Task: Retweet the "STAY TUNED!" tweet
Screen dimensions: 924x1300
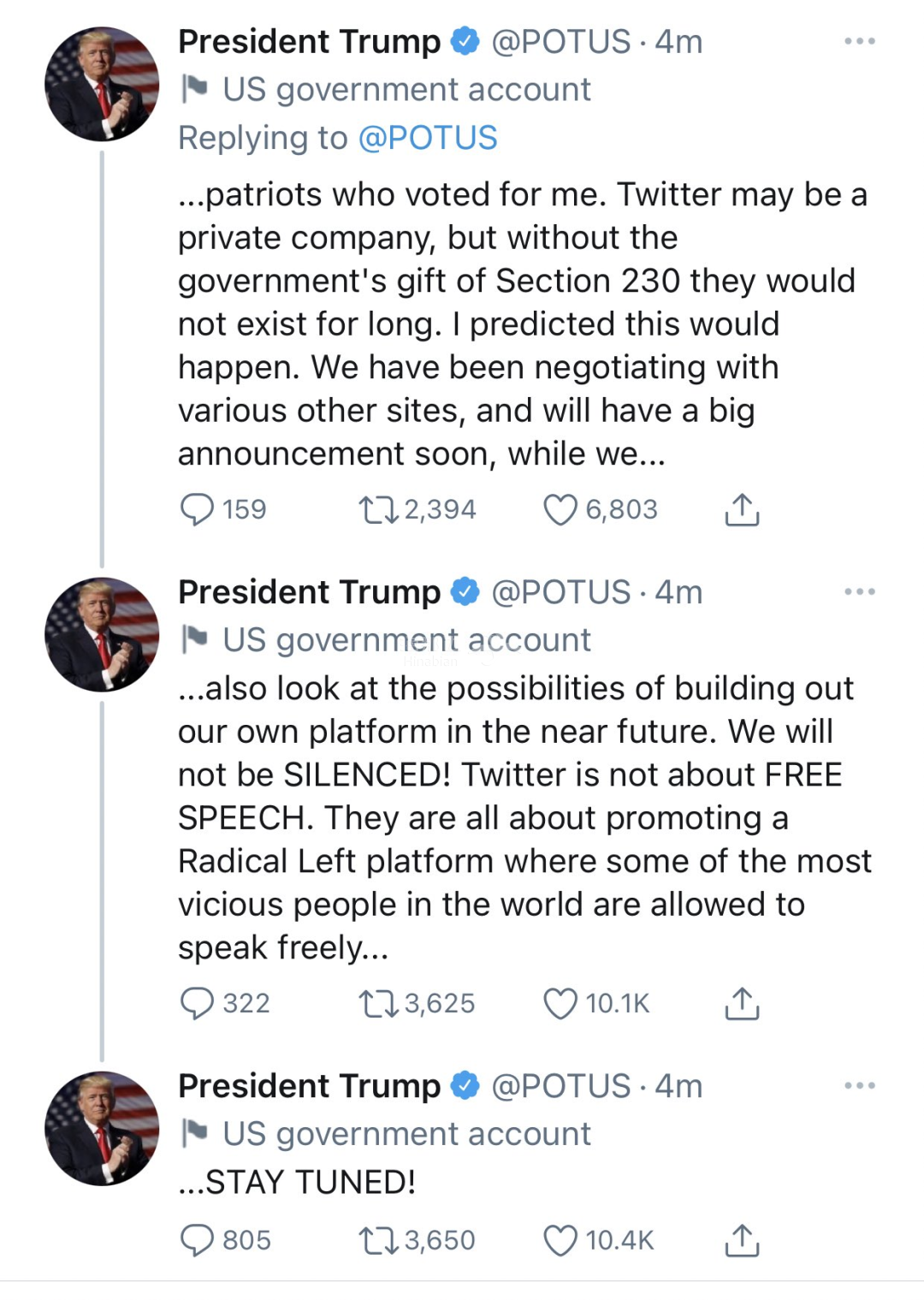Action: point(378,1241)
